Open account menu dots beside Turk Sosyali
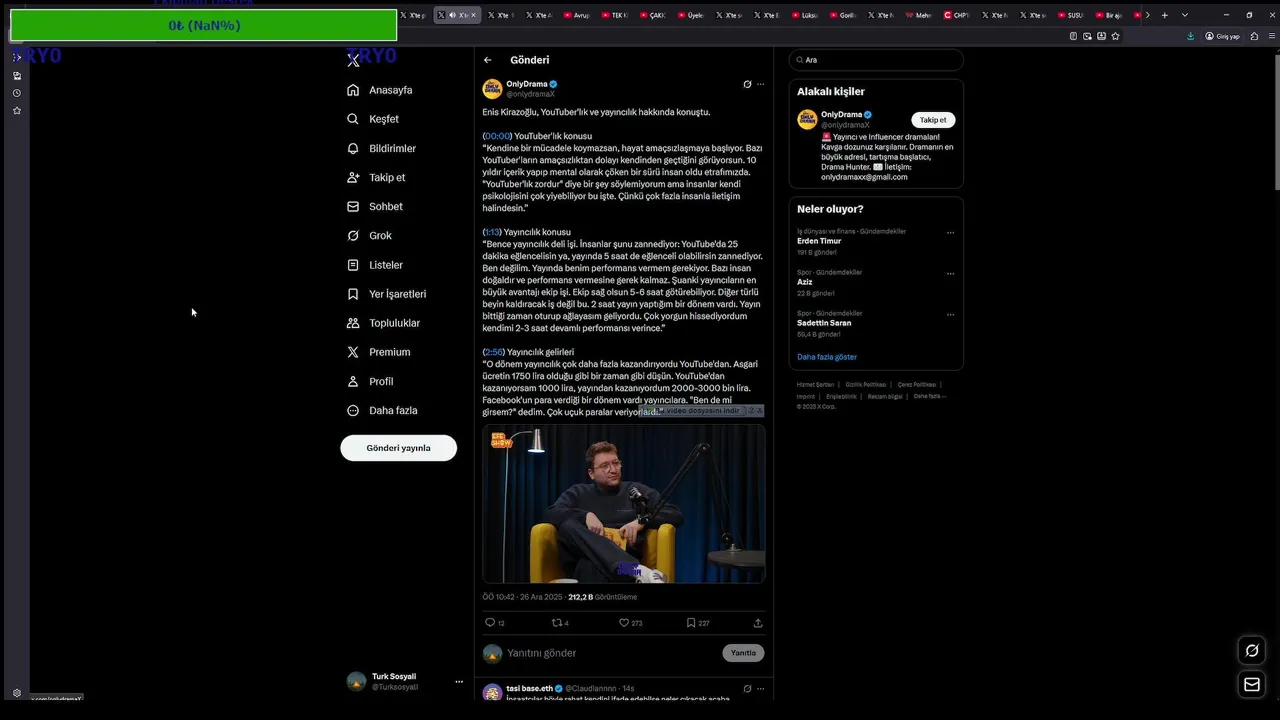Viewport: 1280px width, 720px height. pyautogui.click(x=459, y=682)
